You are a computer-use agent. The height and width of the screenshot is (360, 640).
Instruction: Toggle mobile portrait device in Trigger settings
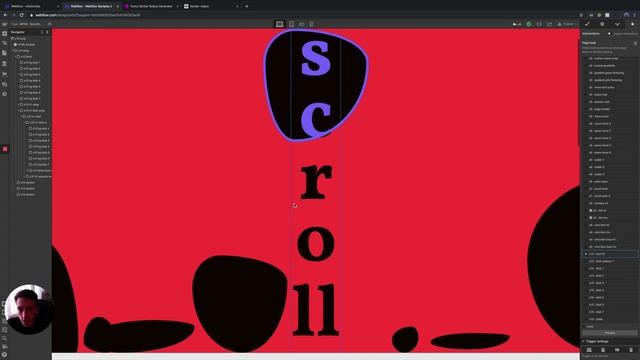coord(631,350)
